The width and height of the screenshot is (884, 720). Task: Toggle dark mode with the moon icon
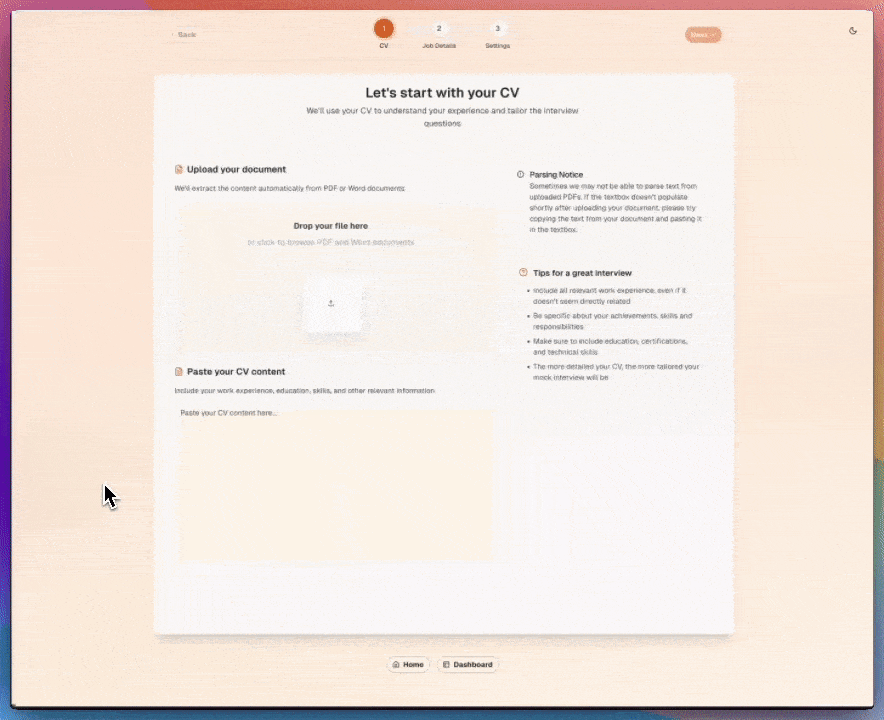point(852,30)
